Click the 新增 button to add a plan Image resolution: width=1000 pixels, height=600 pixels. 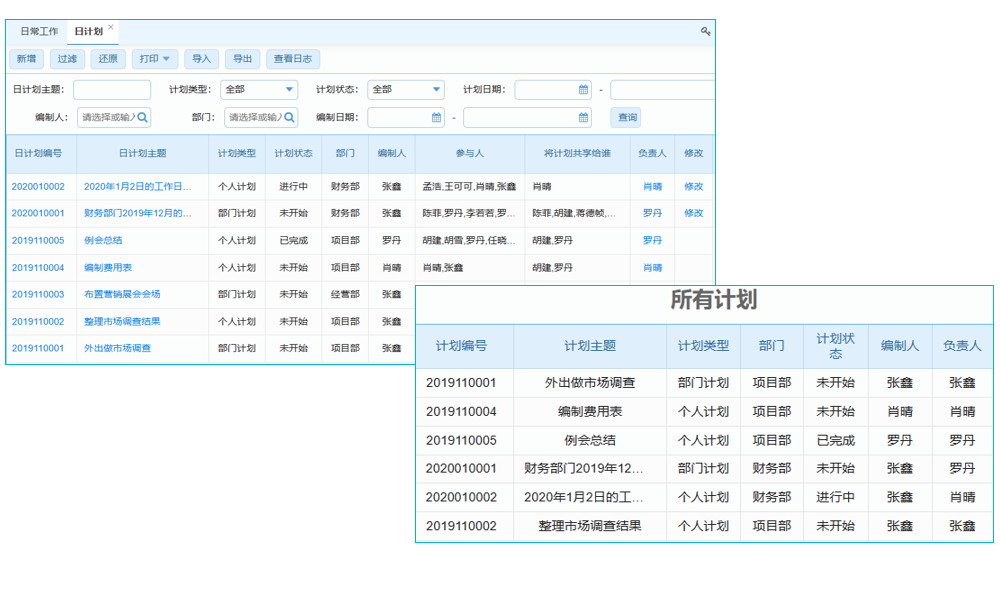(26, 59)
